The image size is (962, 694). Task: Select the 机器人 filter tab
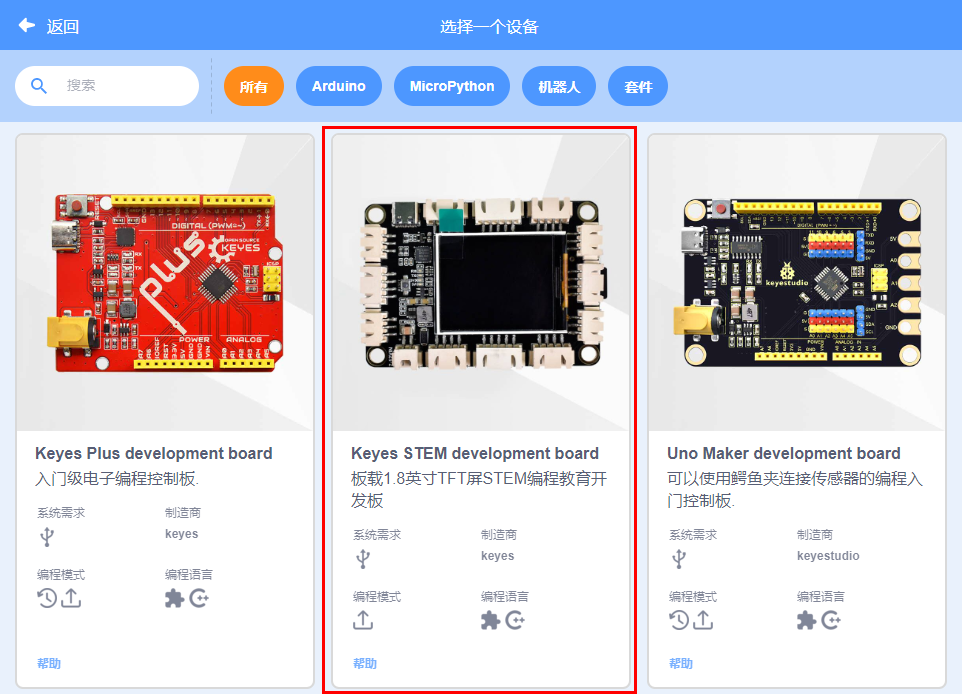click(559, 87)
